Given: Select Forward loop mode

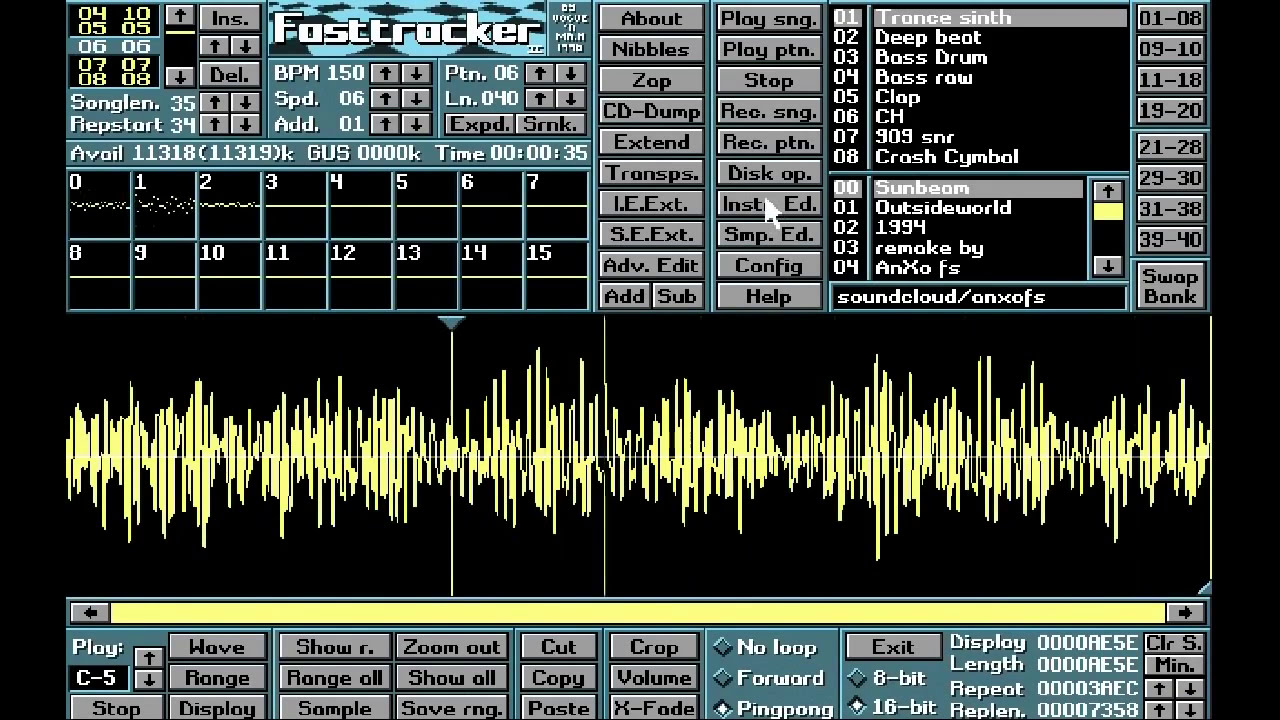Looking at the screenshot, I should [768, 679].
